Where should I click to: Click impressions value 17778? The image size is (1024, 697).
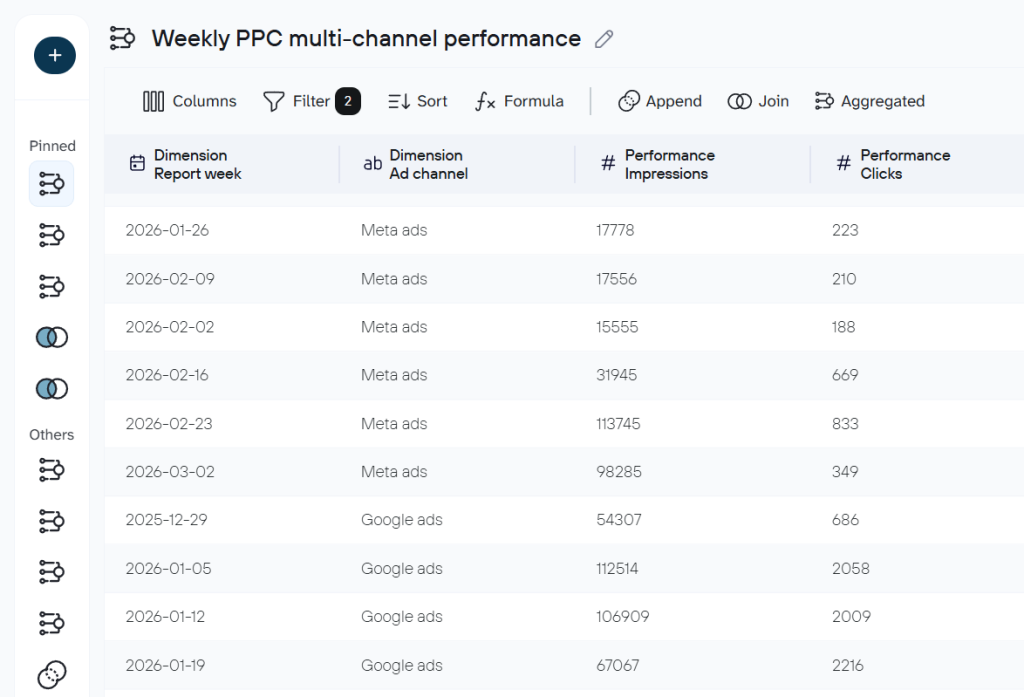tap(615, 231)
